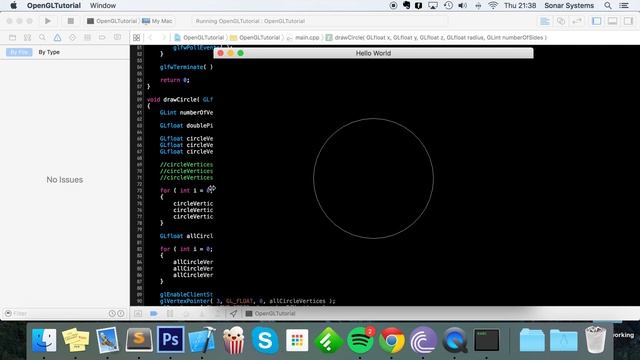The height and width of the screenshot is (360, 640).
Task: Toggle the debug area visibility
Action: (x=612, y=21)
